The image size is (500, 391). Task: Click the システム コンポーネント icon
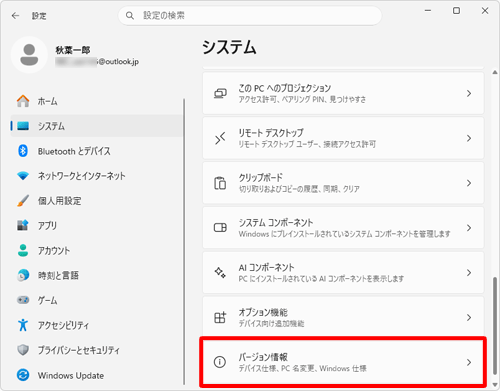[x=220, y=228]
